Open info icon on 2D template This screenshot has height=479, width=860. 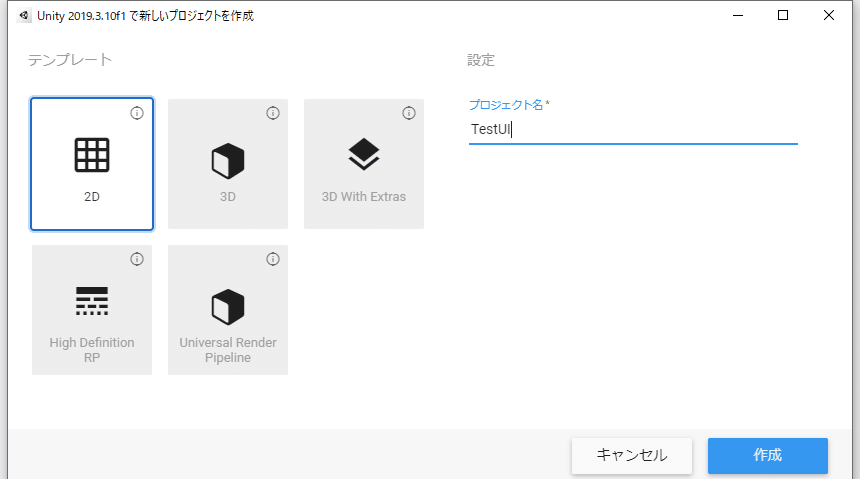137,113
